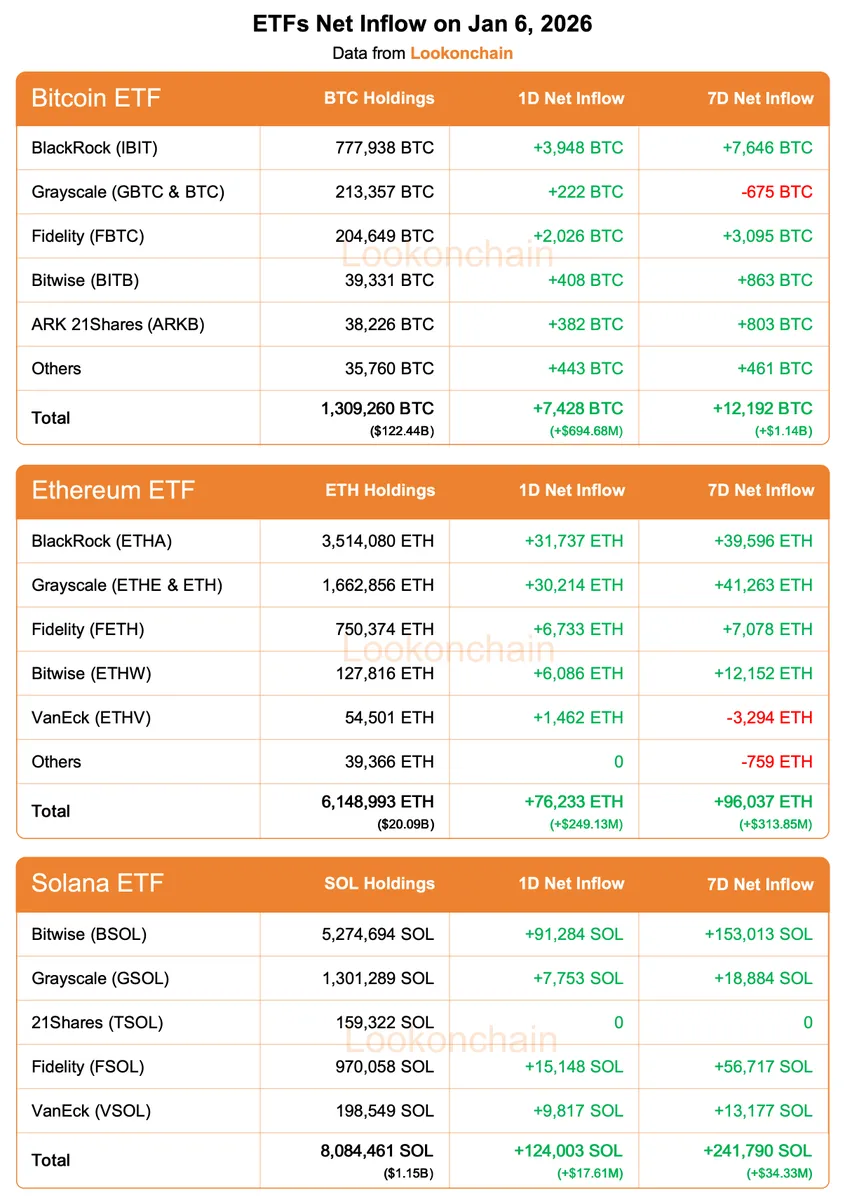The height and width of the screenshot is (1200, 845).
Task: Select the ETH Holdings column header
Action: 380,490
